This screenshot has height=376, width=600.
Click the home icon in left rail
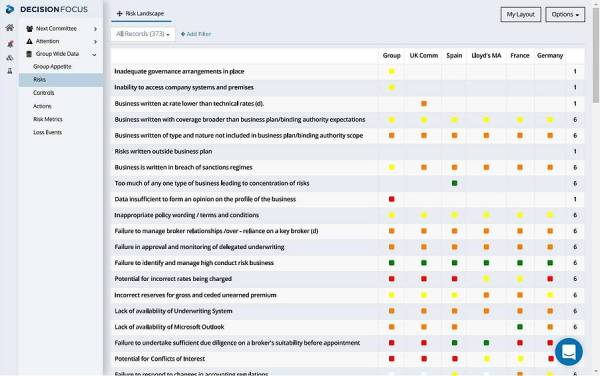[x=10, y=28]
